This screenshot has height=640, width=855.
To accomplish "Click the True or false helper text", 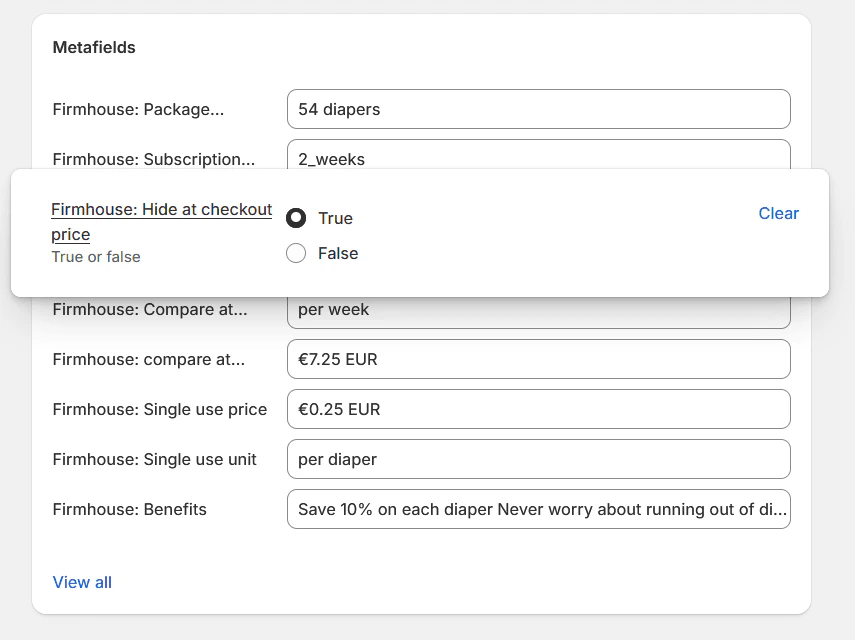I will click(x=96, y=257).
